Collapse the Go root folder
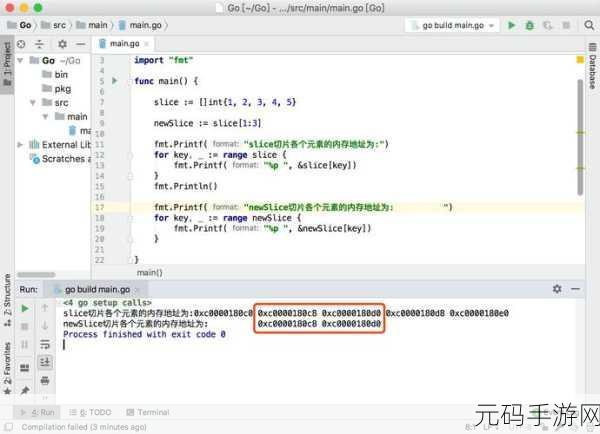This screenshot has height=434, width=600. 21,60
